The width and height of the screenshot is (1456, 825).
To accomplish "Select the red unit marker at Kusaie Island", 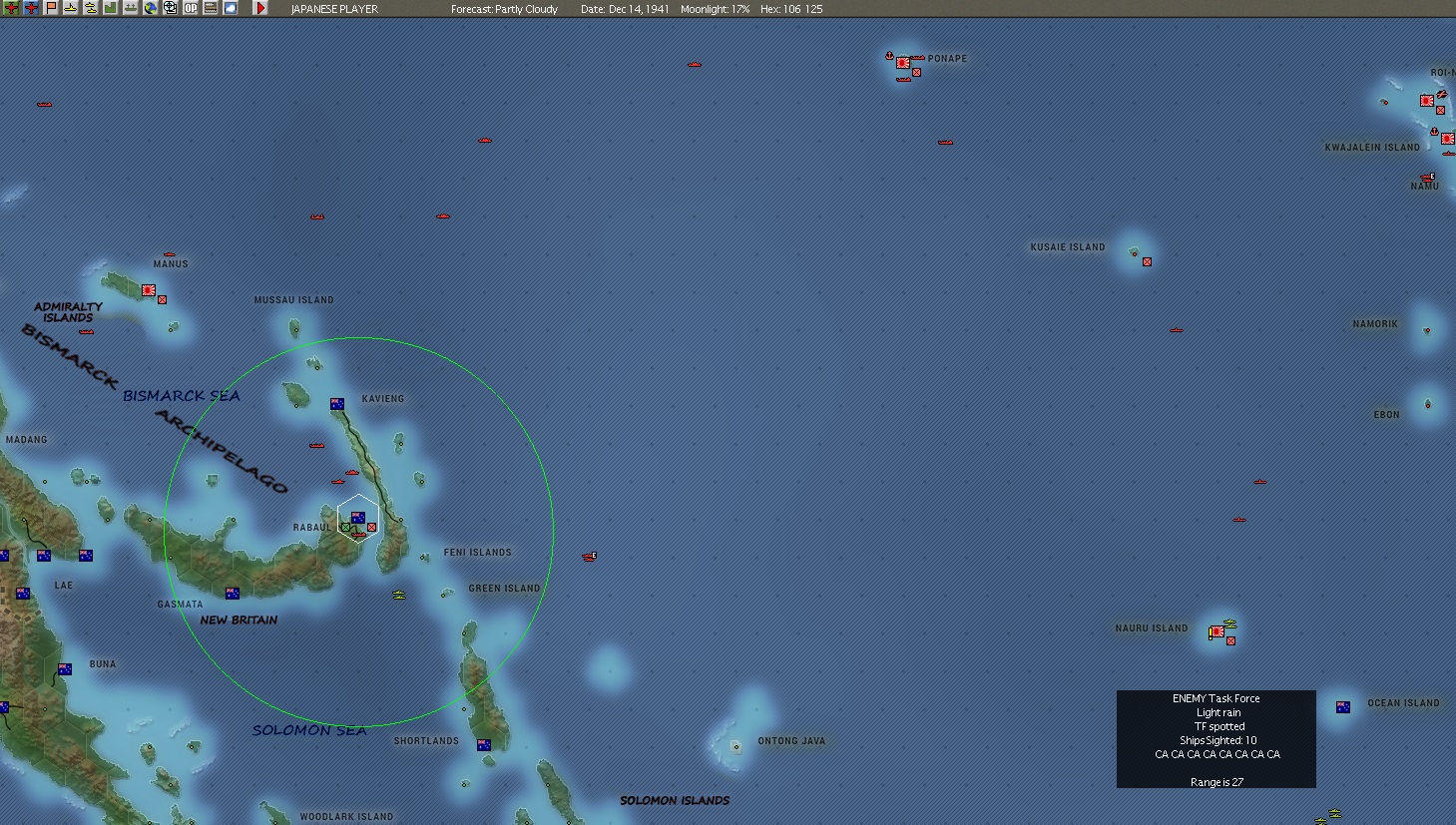I will tap(1147, 261).
